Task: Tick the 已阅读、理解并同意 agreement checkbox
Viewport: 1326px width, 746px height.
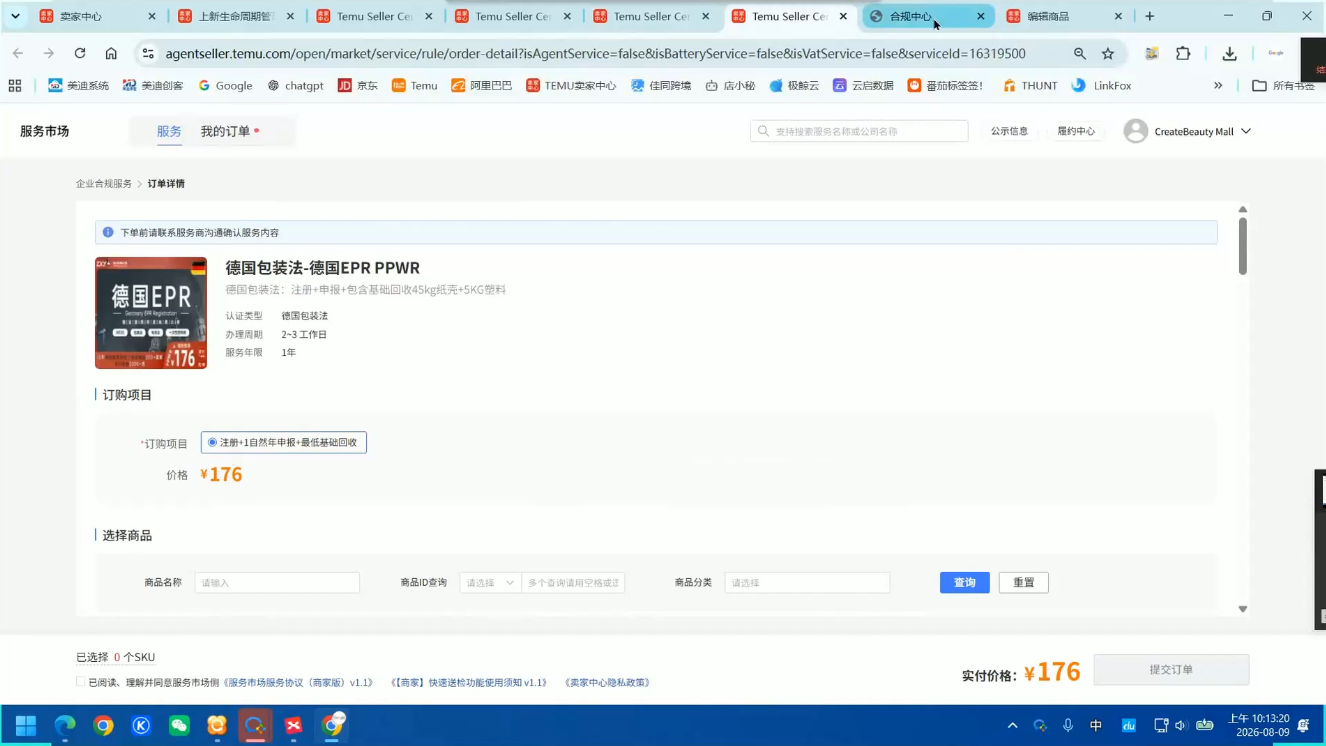Action: click(x=81, y=682)
